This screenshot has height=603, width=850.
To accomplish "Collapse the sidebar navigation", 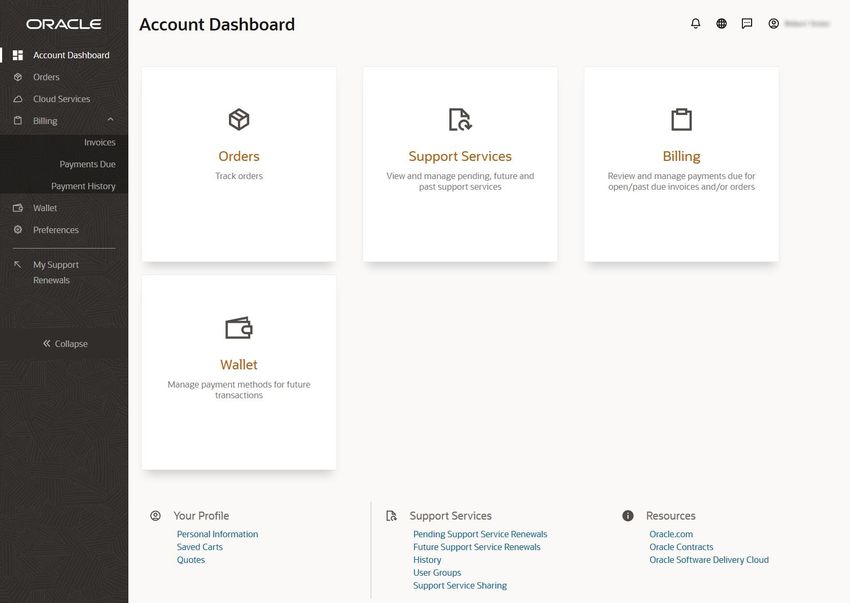I will pyautogui.click(x=65, y=344).
